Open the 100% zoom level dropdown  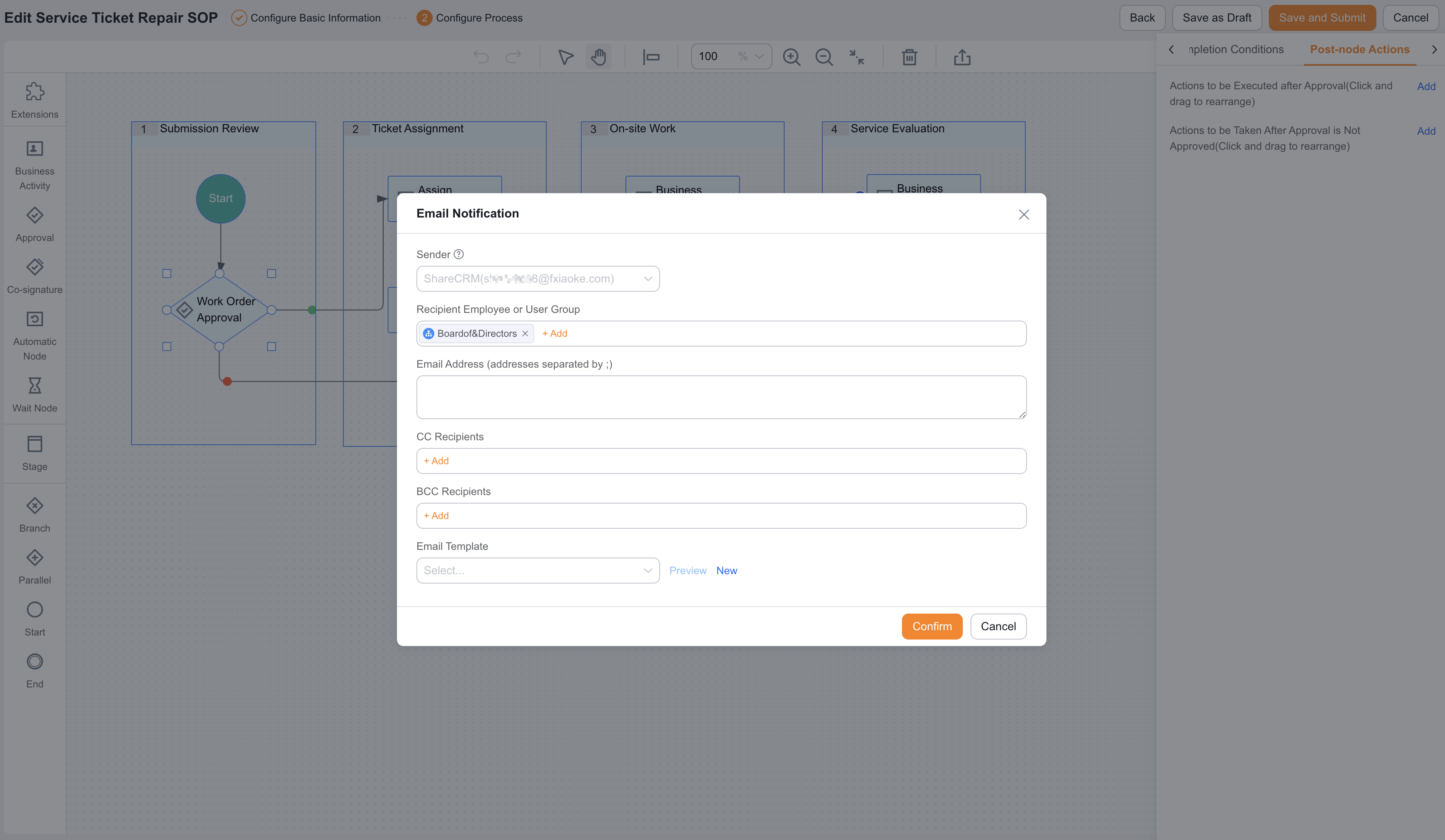(x=732, y=56)
